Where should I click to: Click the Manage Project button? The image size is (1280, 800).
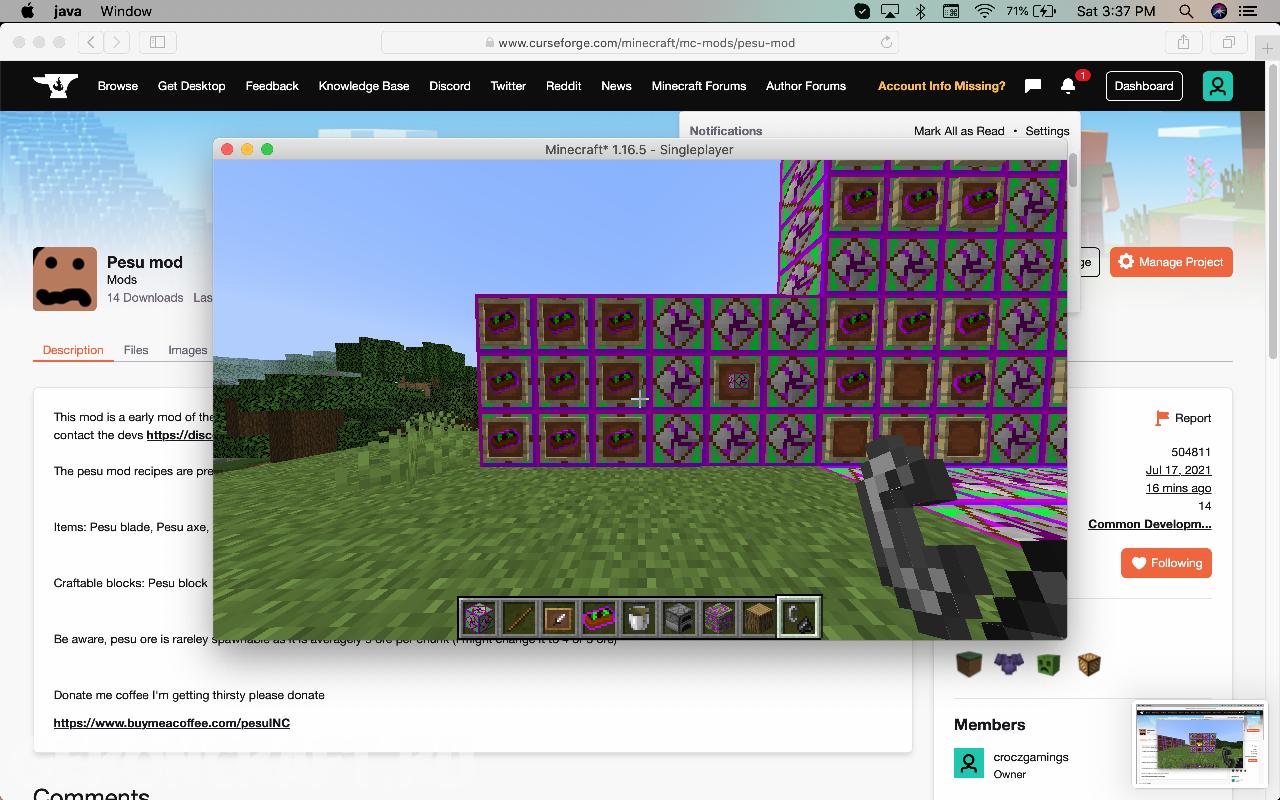[x=1171, y=262]
